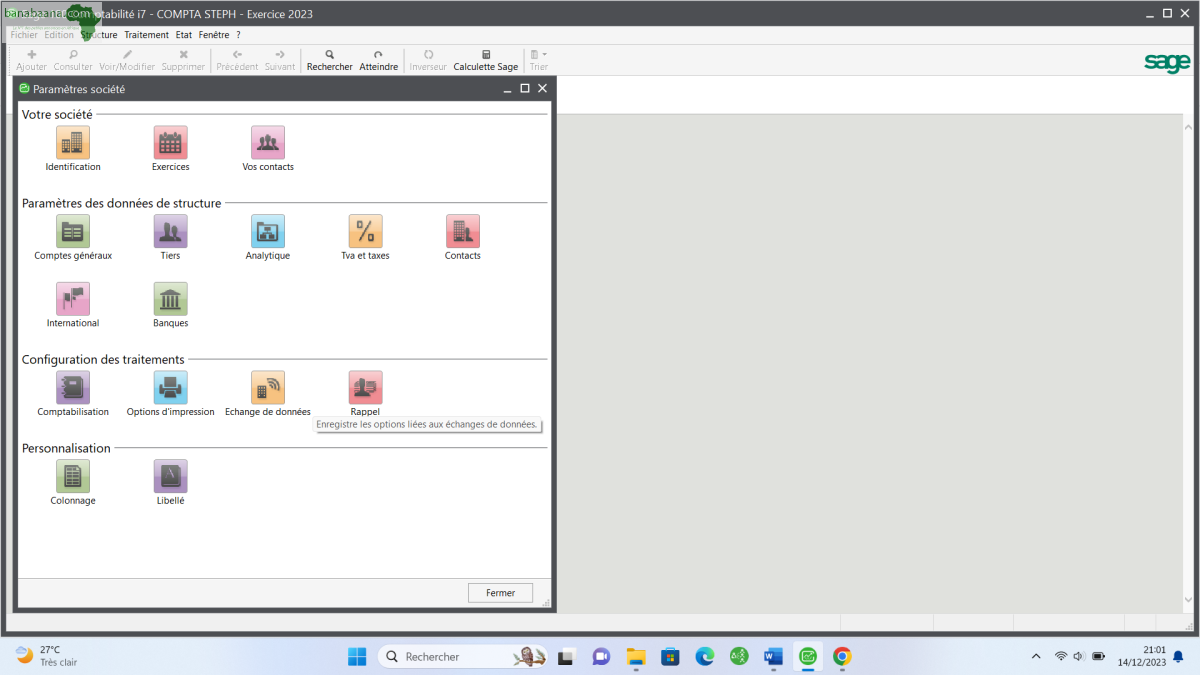Click the Sage logo
Image resolution: width=1200 pixels, height=675 pixels.
(1167, 62)
